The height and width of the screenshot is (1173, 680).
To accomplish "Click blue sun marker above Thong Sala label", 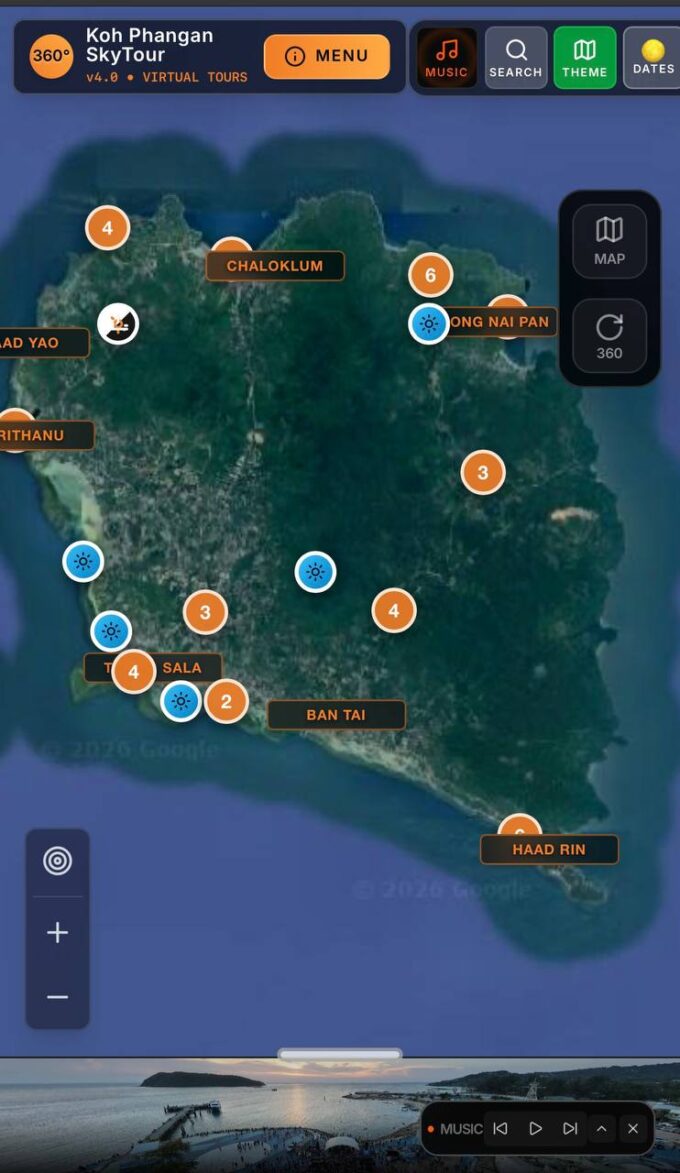I will tap(111, 631).
